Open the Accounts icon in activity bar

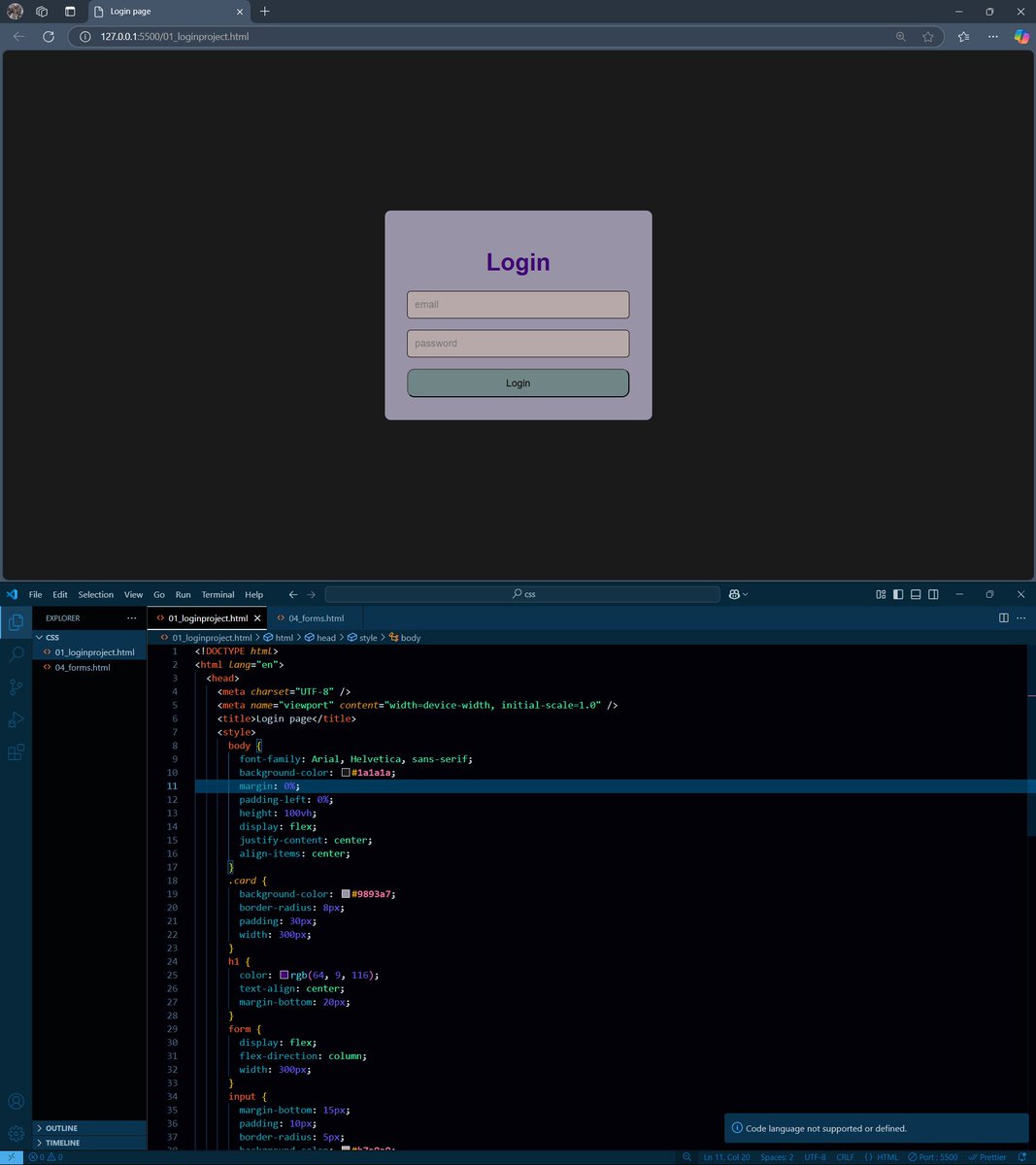point(16,1101)
